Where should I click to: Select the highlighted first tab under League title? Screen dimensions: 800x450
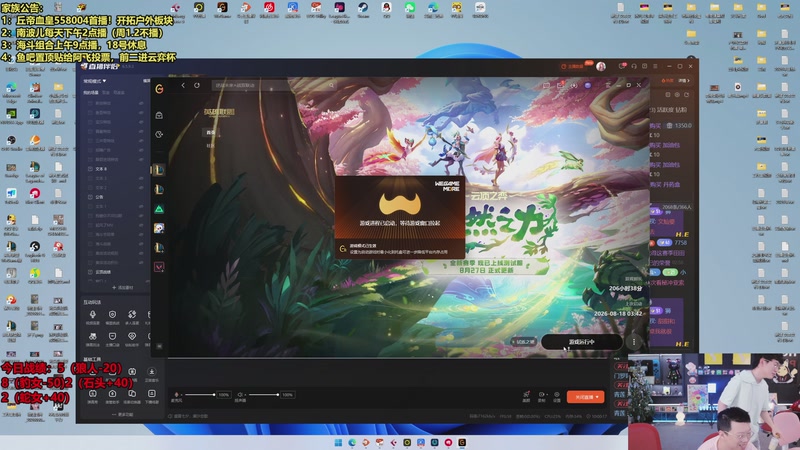210,132
